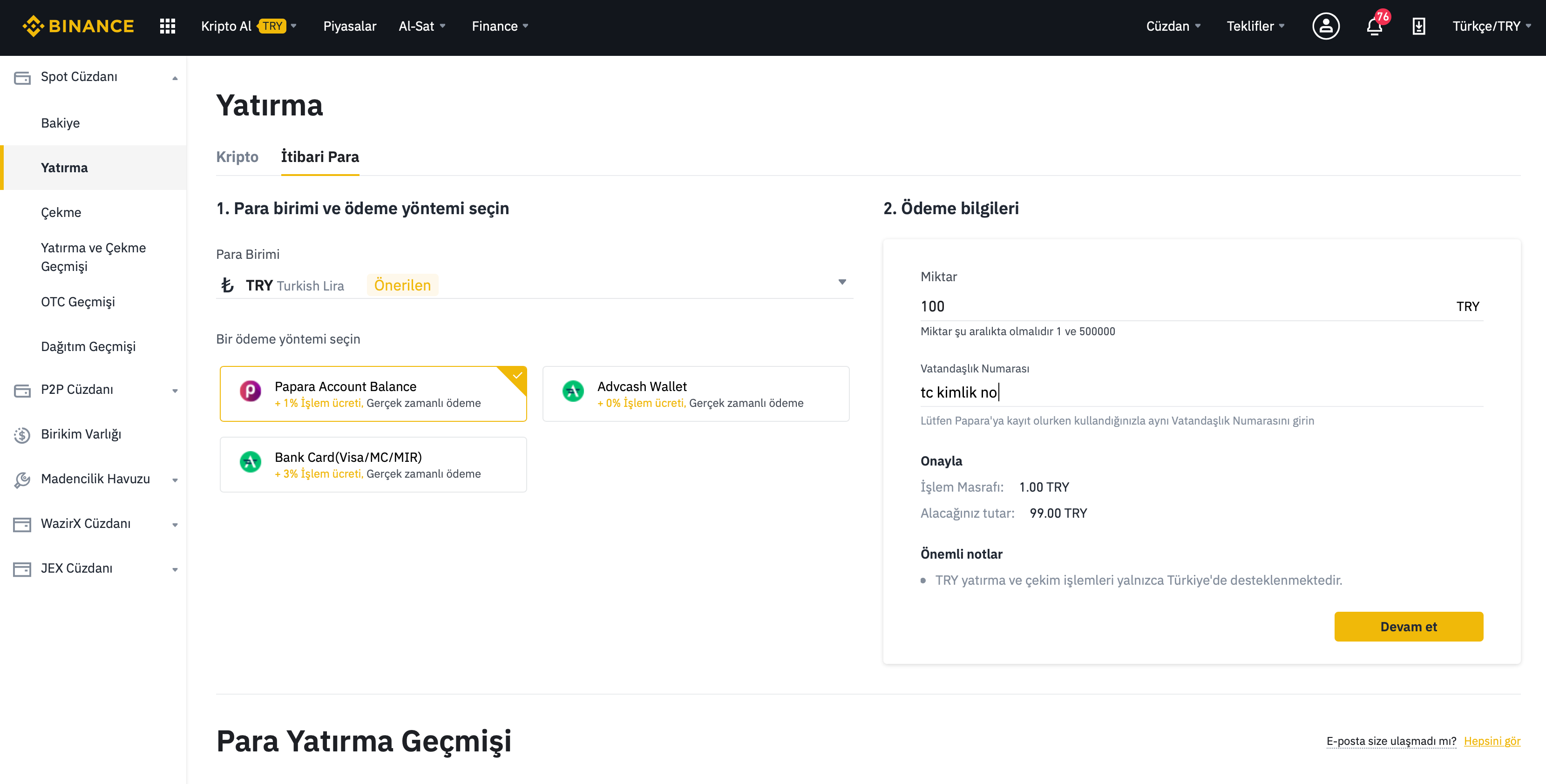Select Advcash Wallet payment method

click(x=696, y=394)
